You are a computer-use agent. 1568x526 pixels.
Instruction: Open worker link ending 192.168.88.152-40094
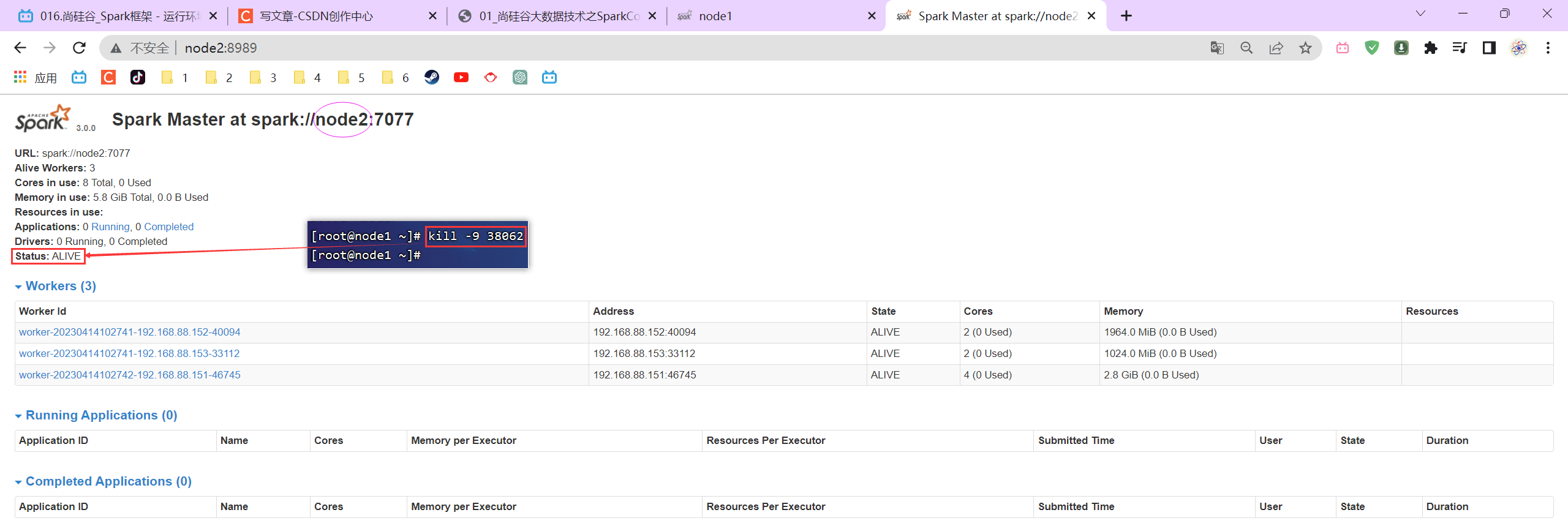tap(129, 332)
